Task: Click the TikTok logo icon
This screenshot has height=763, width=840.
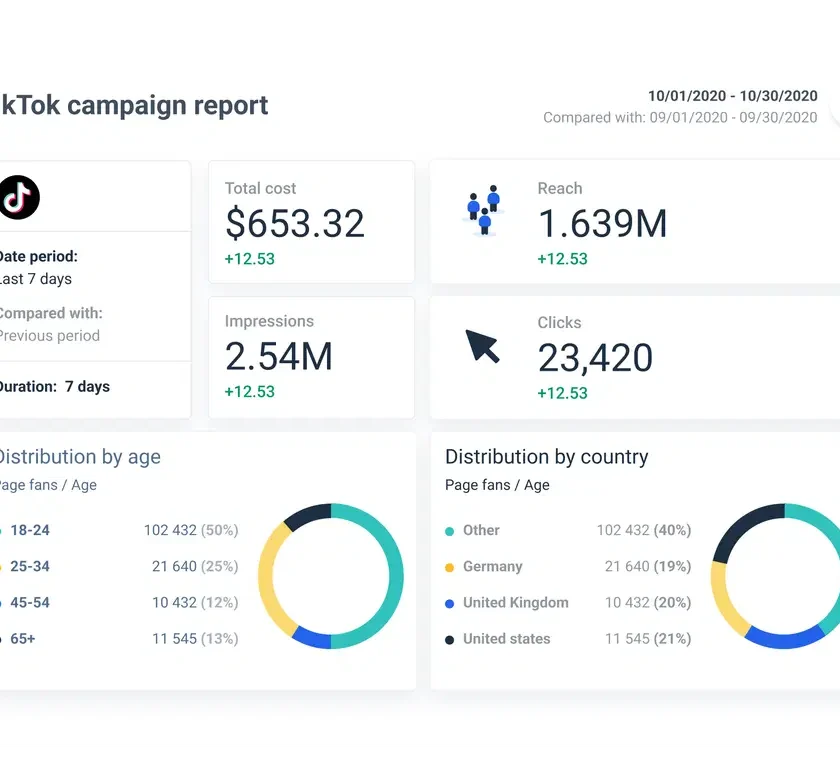Action: (x=19, y=197)
